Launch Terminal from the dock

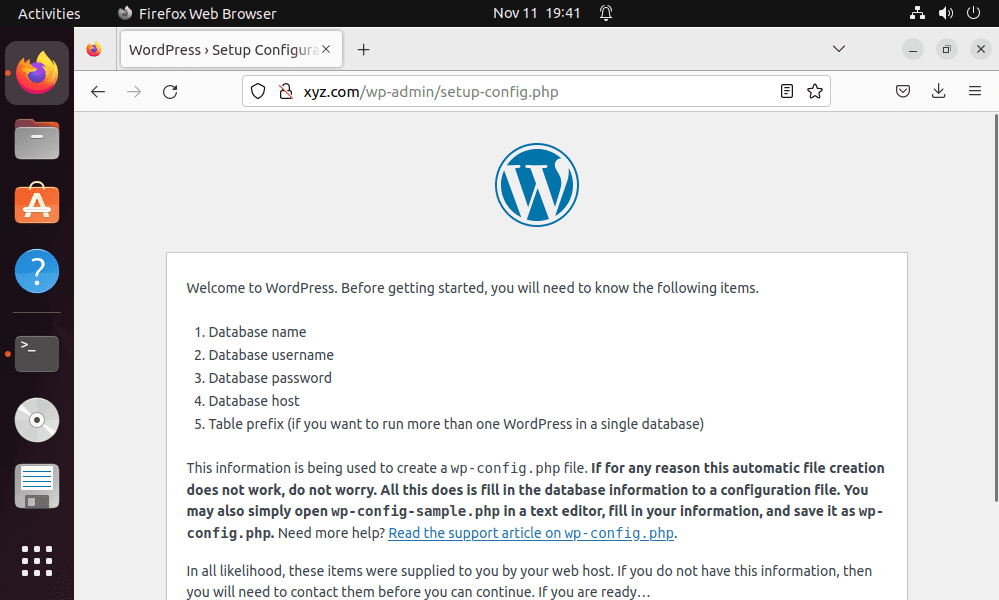click(37, 353)
